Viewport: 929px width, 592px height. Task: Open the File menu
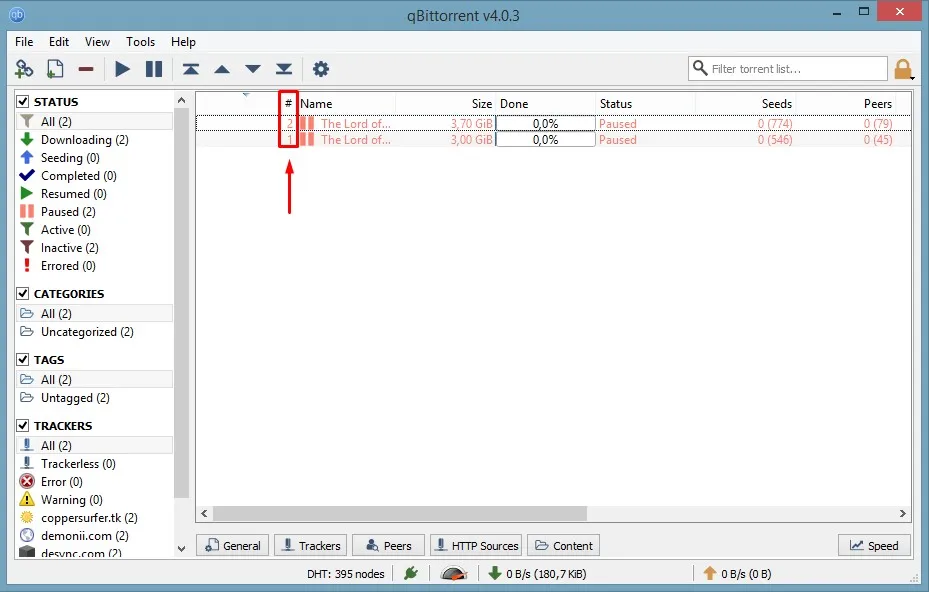pyautogui.click(x=24, y=41)
